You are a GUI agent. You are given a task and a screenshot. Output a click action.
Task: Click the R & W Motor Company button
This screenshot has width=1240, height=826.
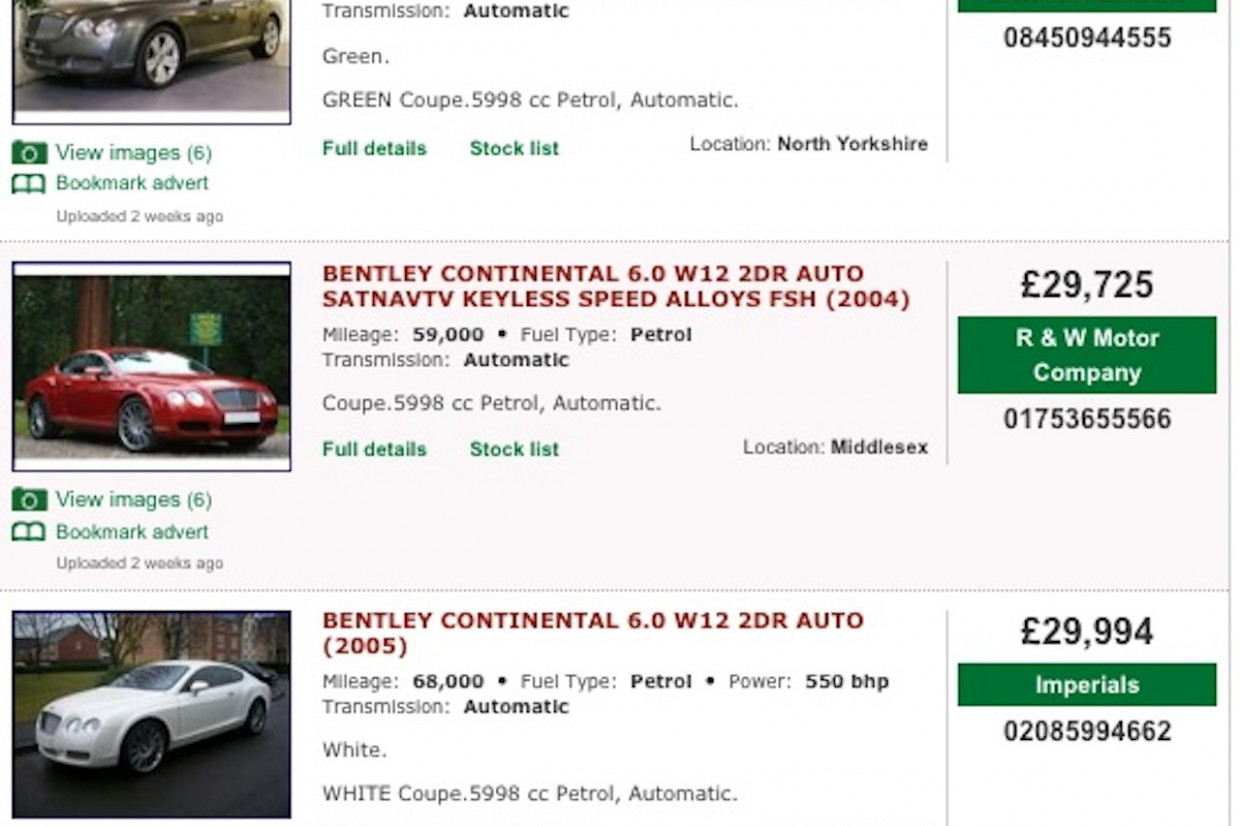click(1087, 355)
